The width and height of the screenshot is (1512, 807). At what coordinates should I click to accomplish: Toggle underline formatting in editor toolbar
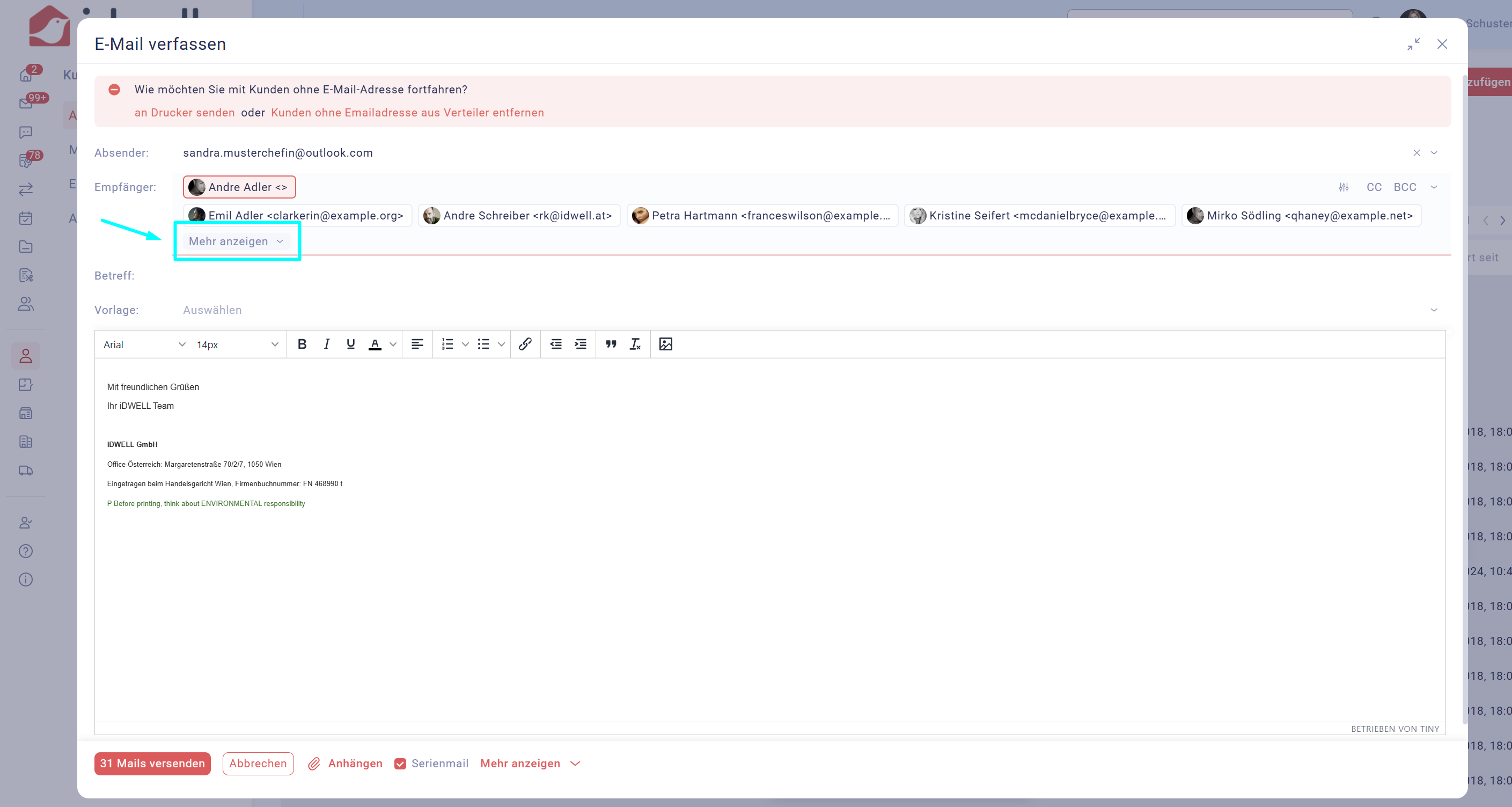point(350,344)
